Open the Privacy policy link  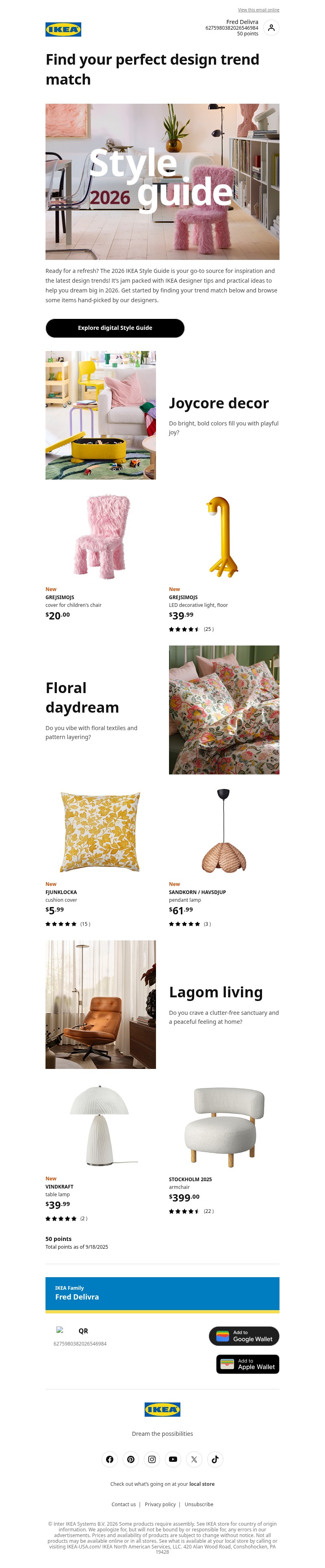[160, 1504]
